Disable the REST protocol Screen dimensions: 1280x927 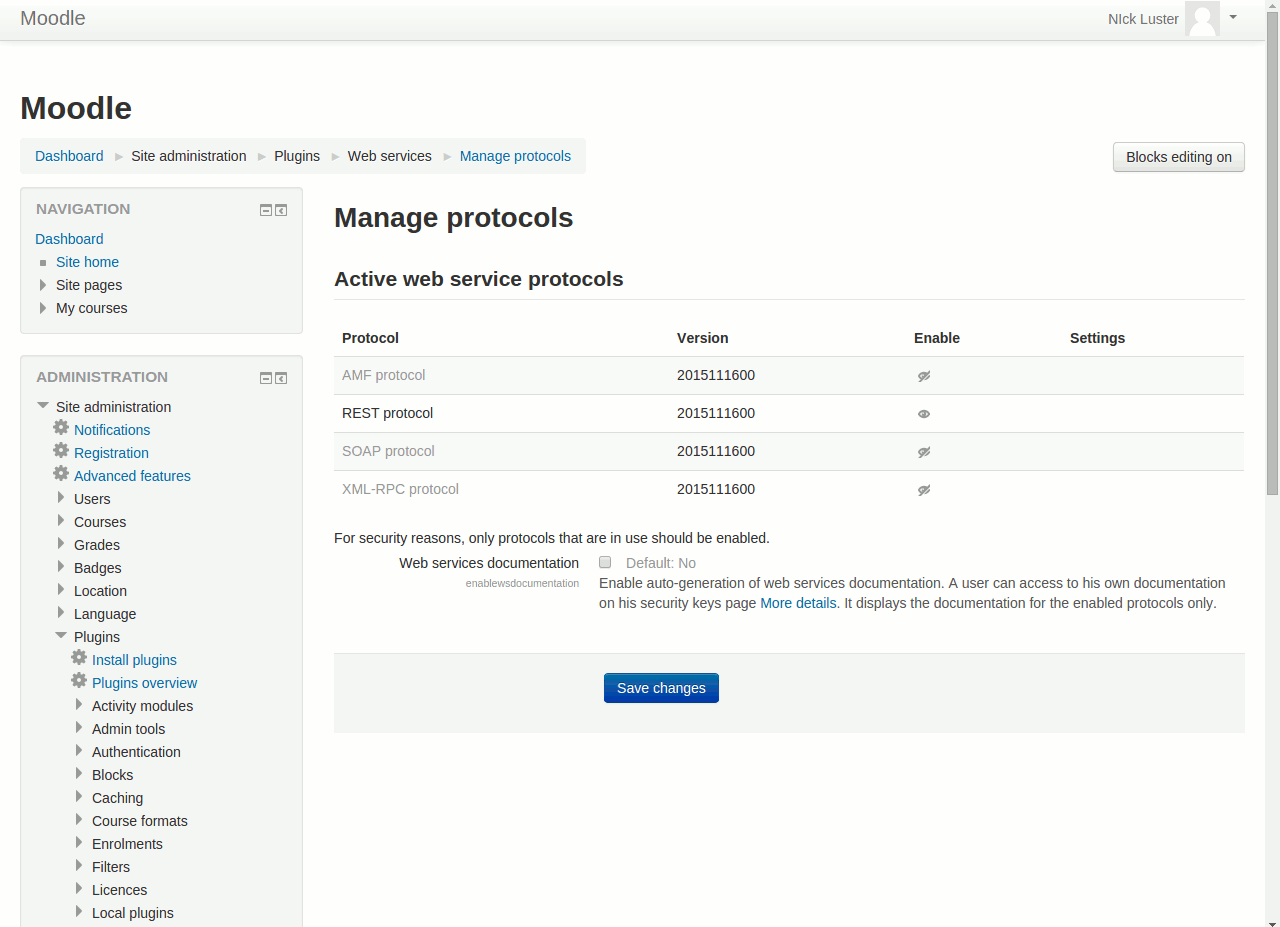[x=924, y=414]
